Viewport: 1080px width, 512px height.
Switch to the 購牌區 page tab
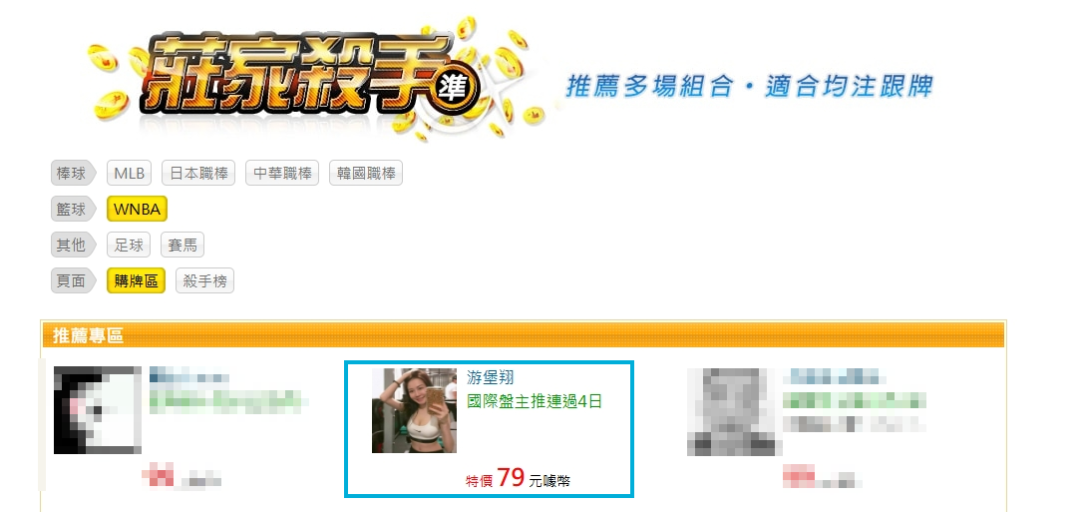point(136,281)
